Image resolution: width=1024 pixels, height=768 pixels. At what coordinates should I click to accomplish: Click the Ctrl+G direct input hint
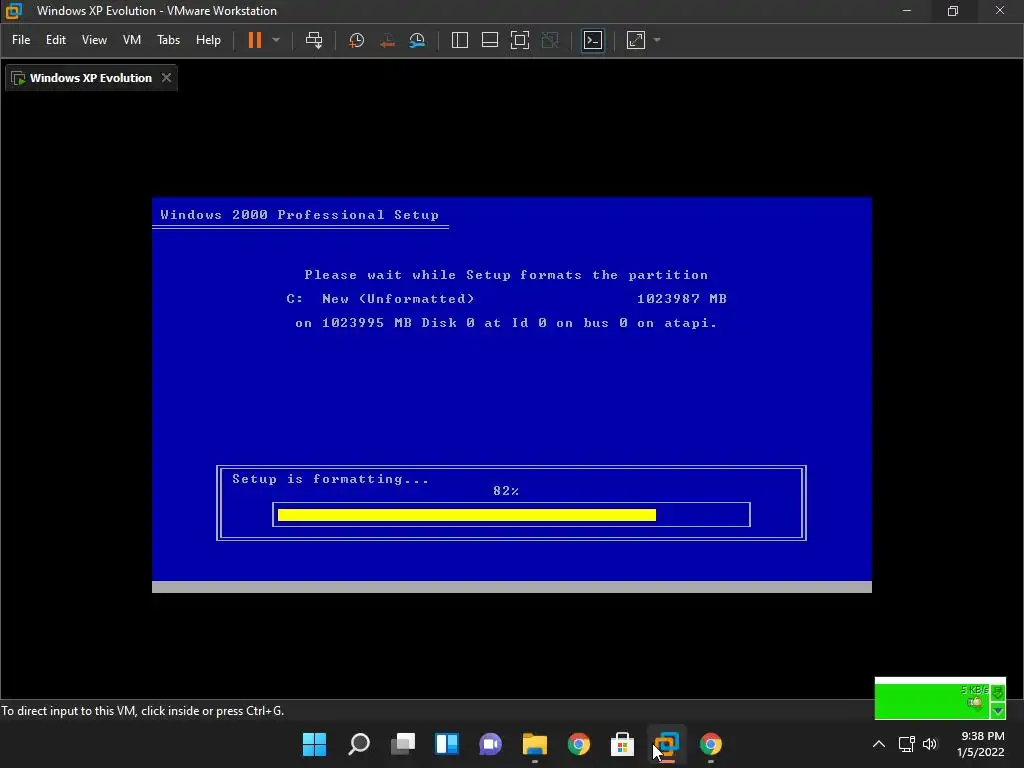pos(142,711)
